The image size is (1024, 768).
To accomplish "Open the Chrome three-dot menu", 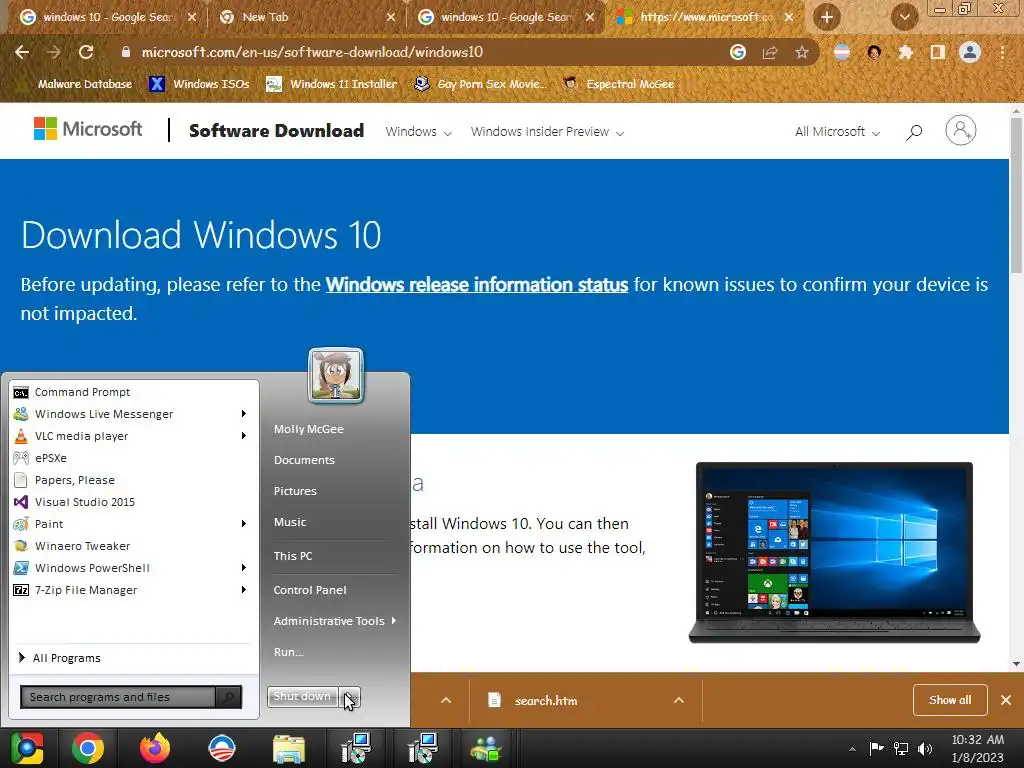I will pyautogui.click(x=1002, y=52).
